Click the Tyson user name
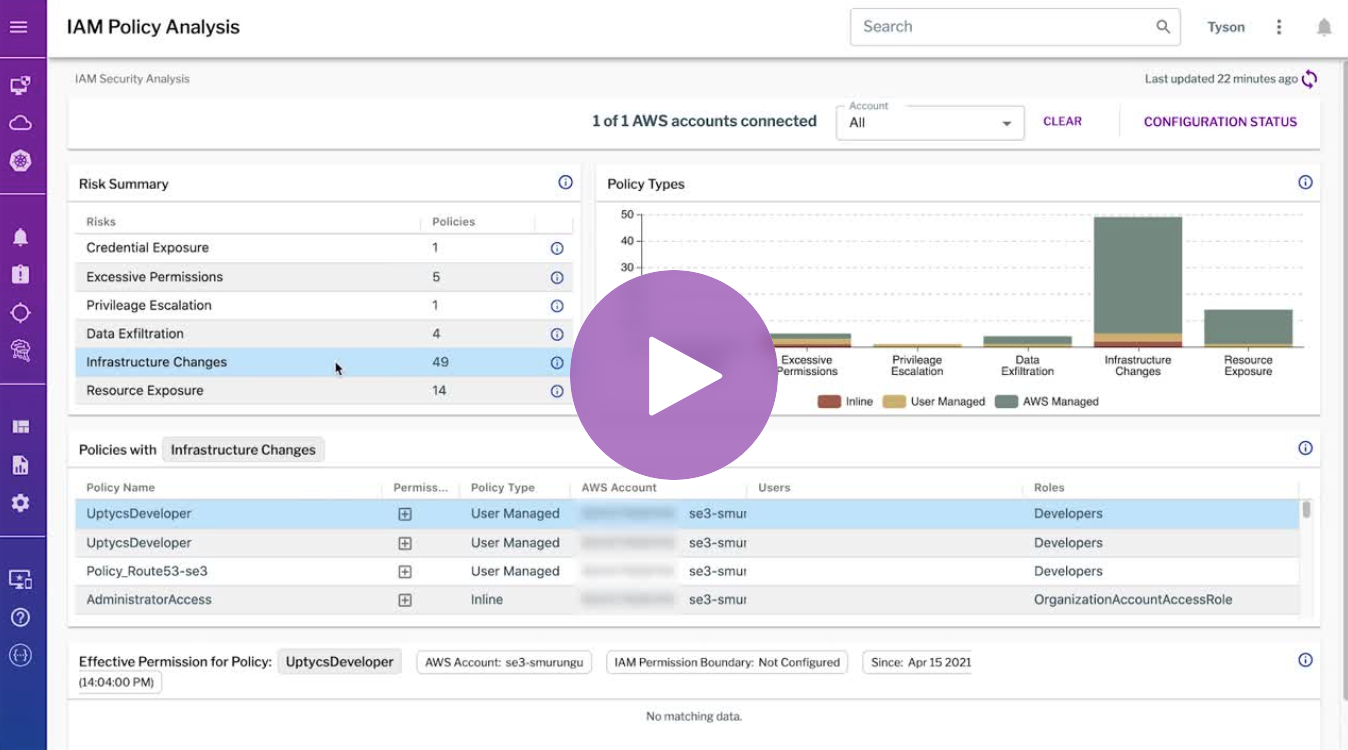The width and height of the screenshot is (1348, 750). (1226, 27)
